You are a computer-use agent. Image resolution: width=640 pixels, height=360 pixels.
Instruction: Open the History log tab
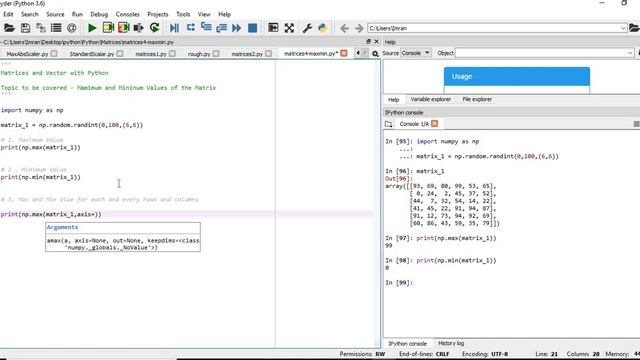point(451,343)
